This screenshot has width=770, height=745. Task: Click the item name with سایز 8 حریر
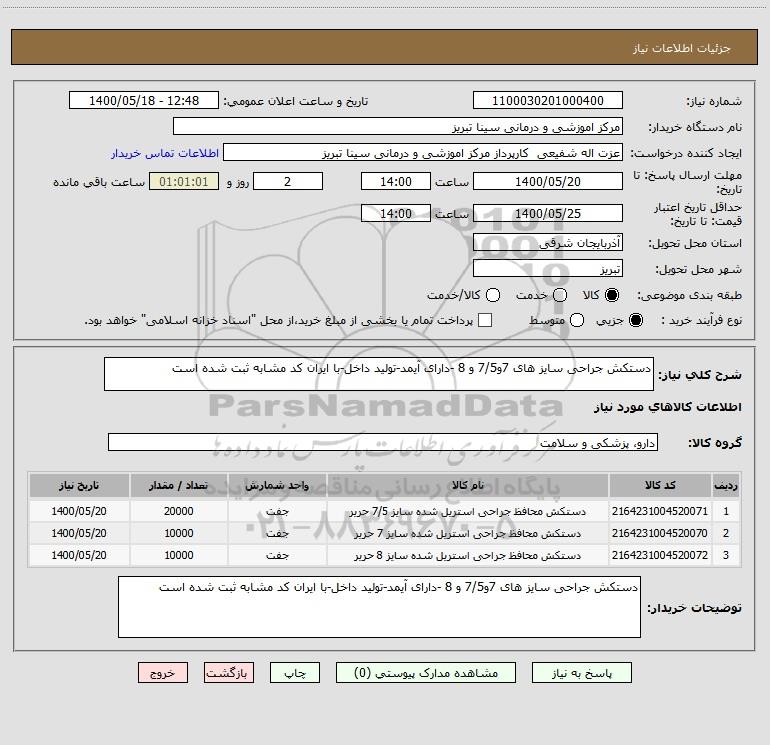click(468, 555)
